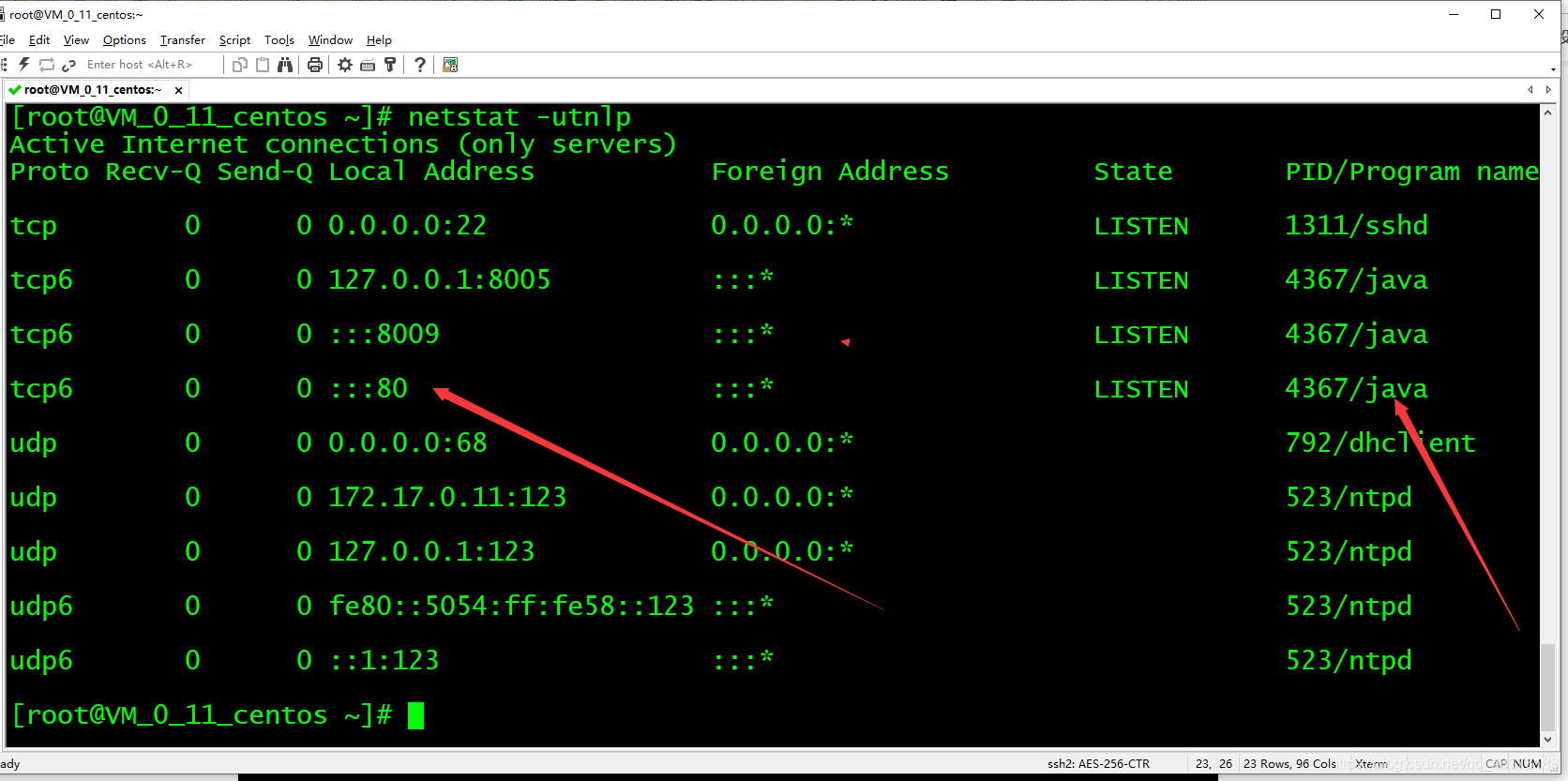The height and width of the screenshot is (781, 1568).
Task: Click the terminal cursor at the prompt
Action: click(416, 715)
